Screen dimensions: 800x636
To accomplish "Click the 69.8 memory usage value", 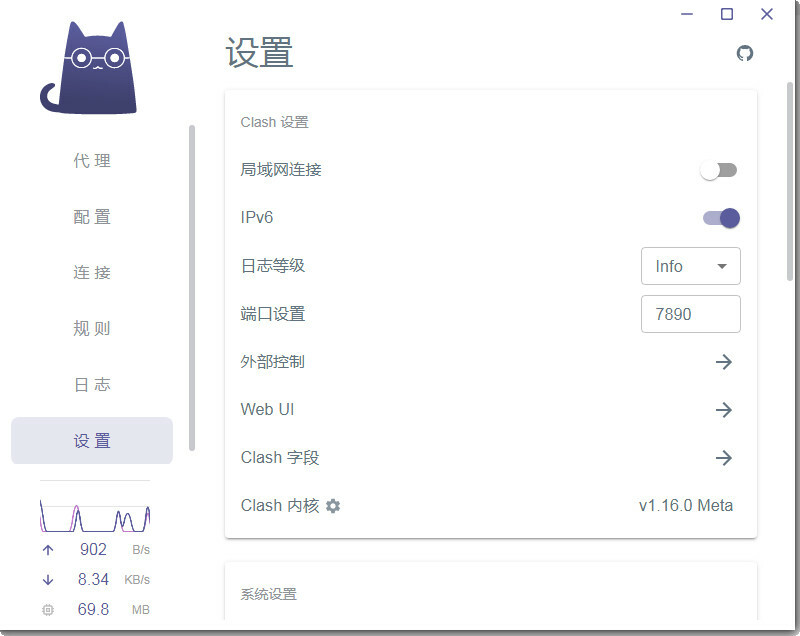I will pyautogui.click(x=93, y=609).
